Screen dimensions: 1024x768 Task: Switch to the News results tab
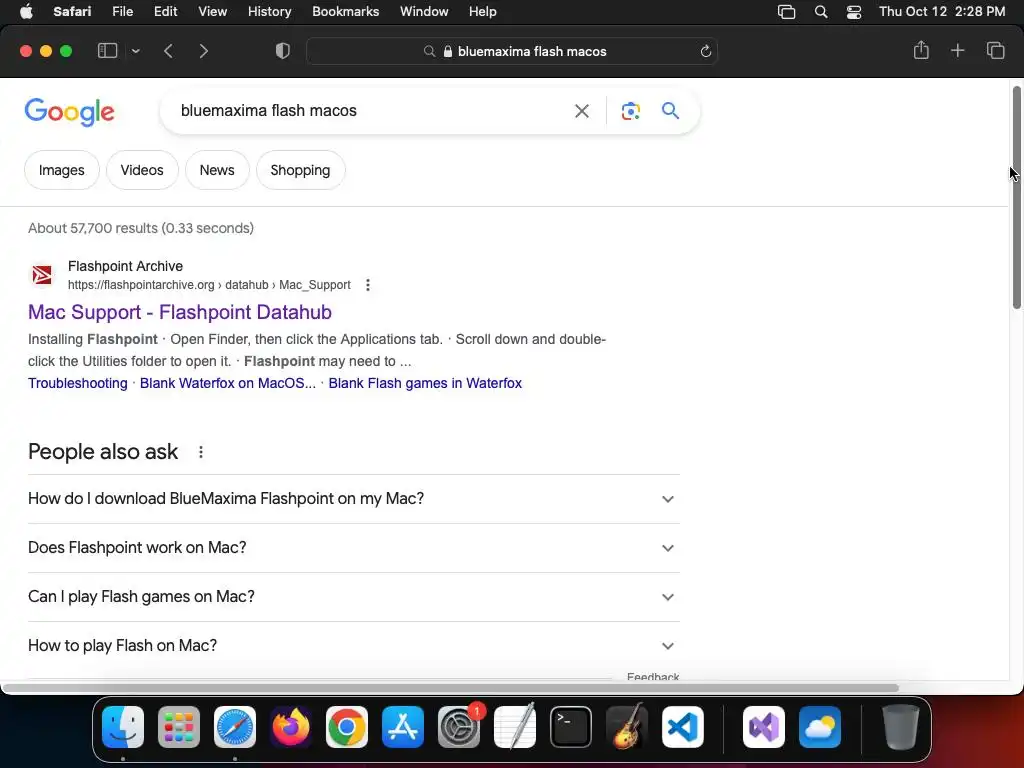coord(217,170)
